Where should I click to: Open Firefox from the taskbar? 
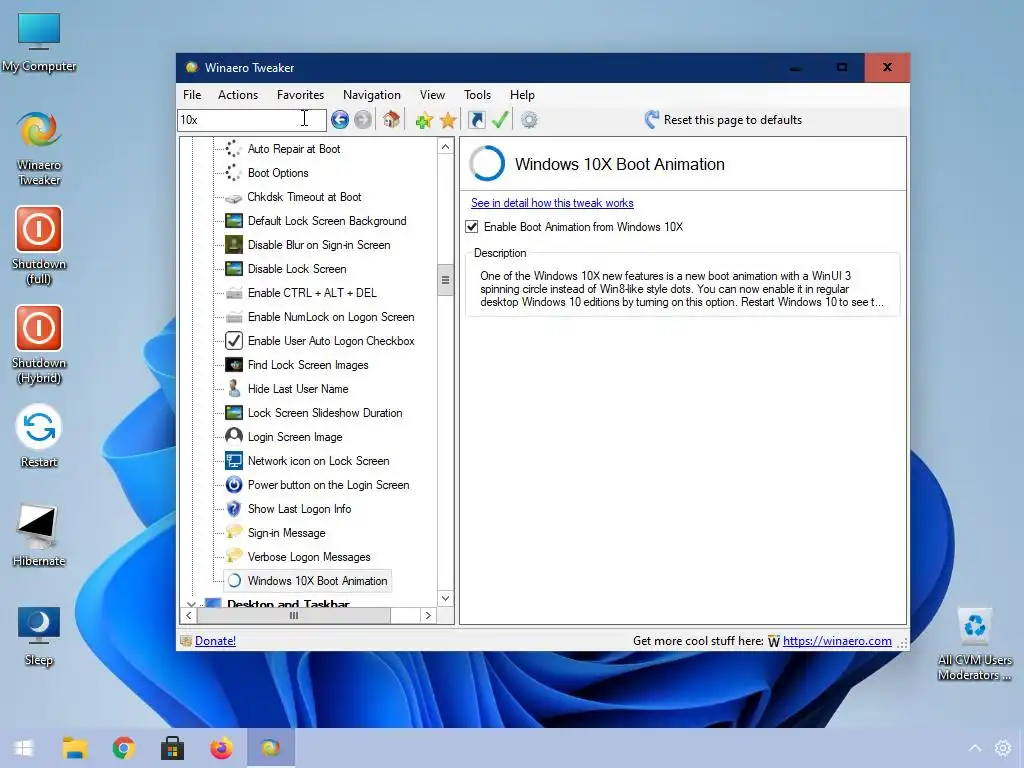(x=221, y=748)
